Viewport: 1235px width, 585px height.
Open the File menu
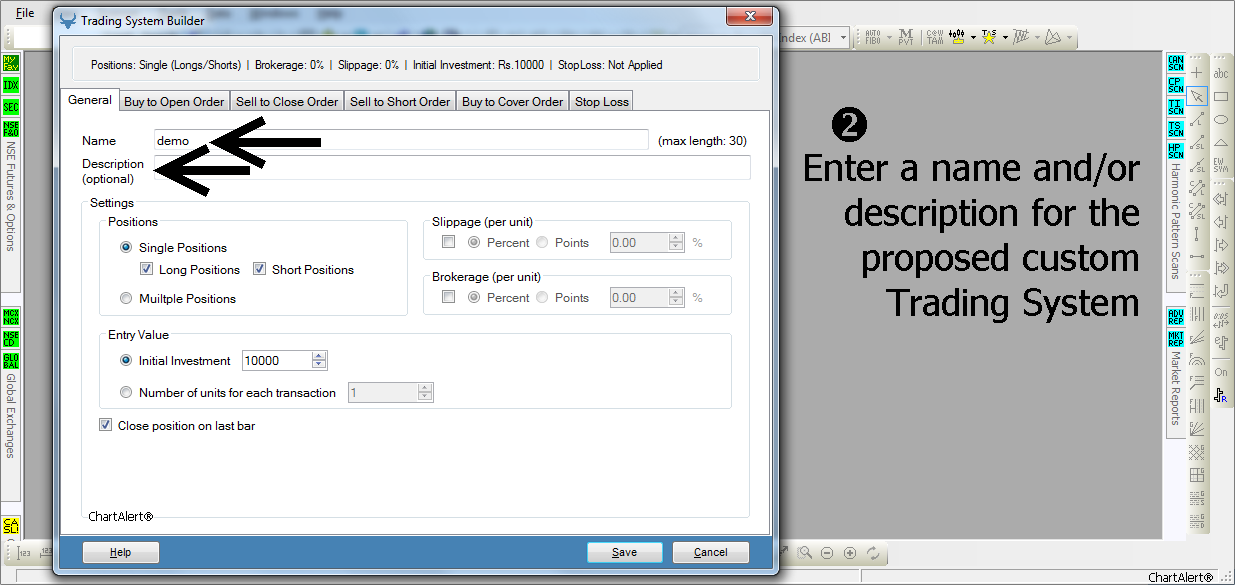(x=25, y=13)
